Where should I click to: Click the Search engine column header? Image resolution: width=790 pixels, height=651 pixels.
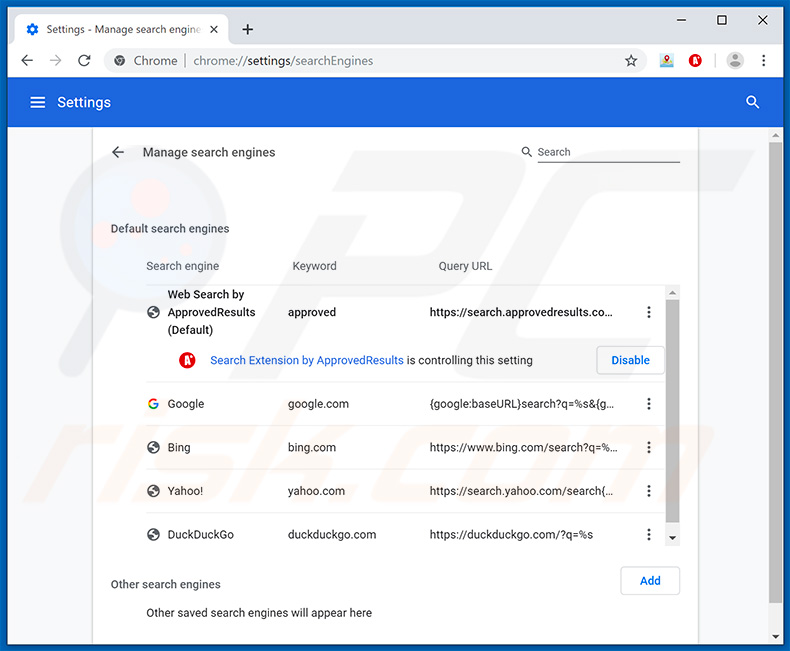[x=182, y=266]
